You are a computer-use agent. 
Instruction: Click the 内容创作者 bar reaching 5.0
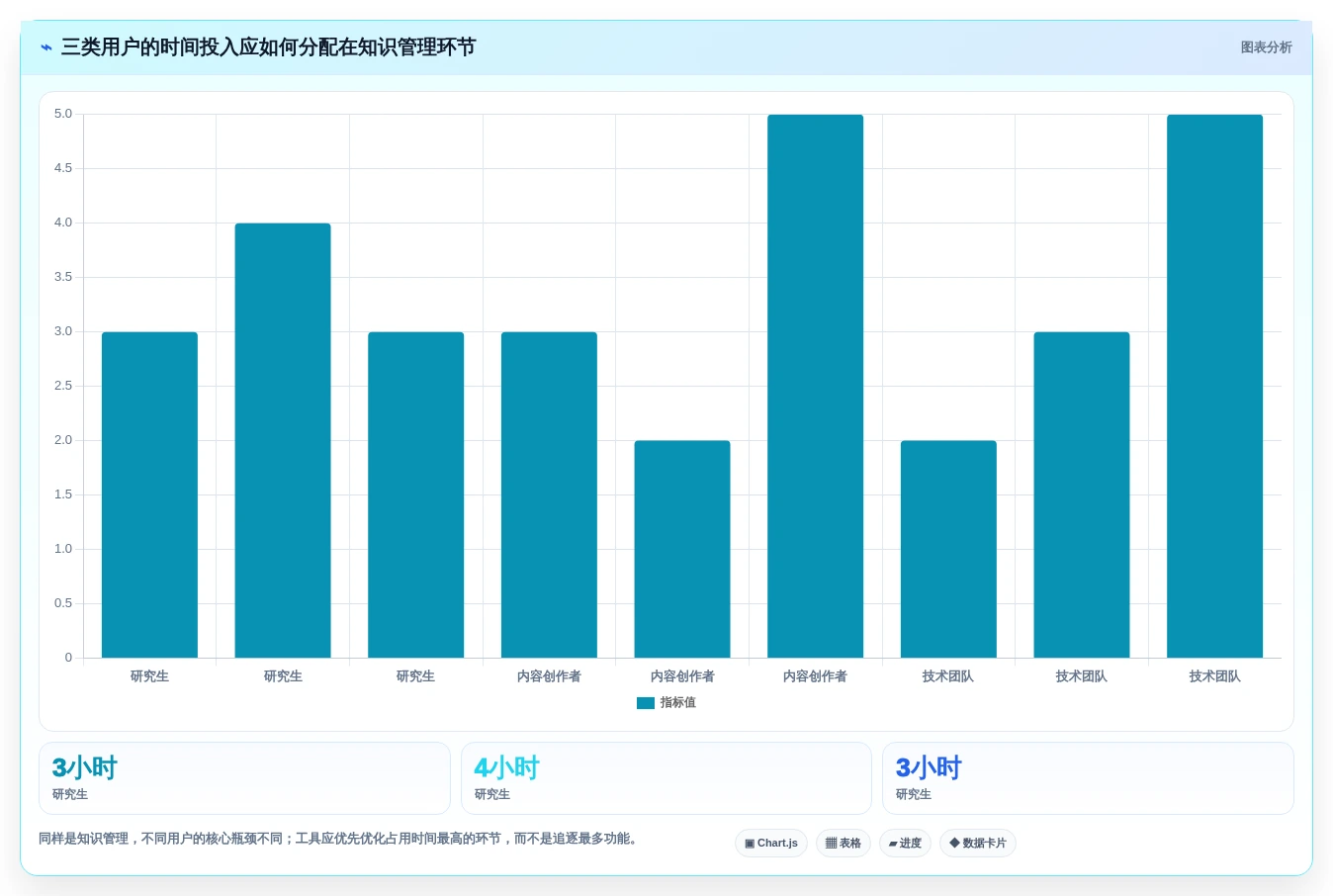[816, 386]
